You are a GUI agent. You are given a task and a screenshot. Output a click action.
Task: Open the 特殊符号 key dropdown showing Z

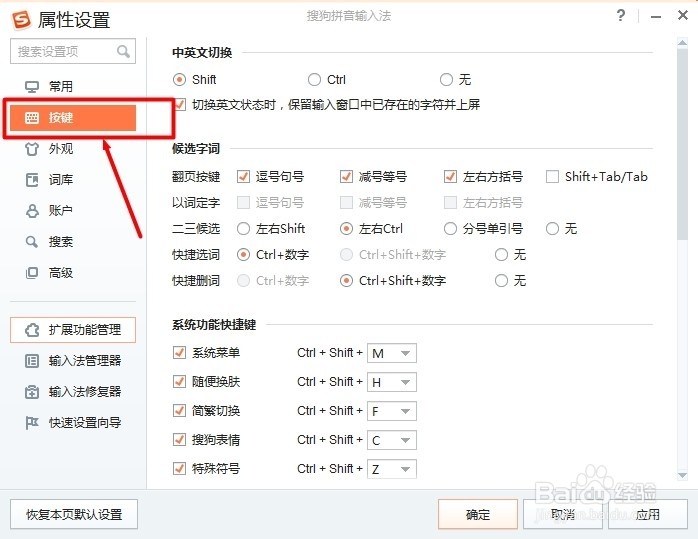[392, 469]
